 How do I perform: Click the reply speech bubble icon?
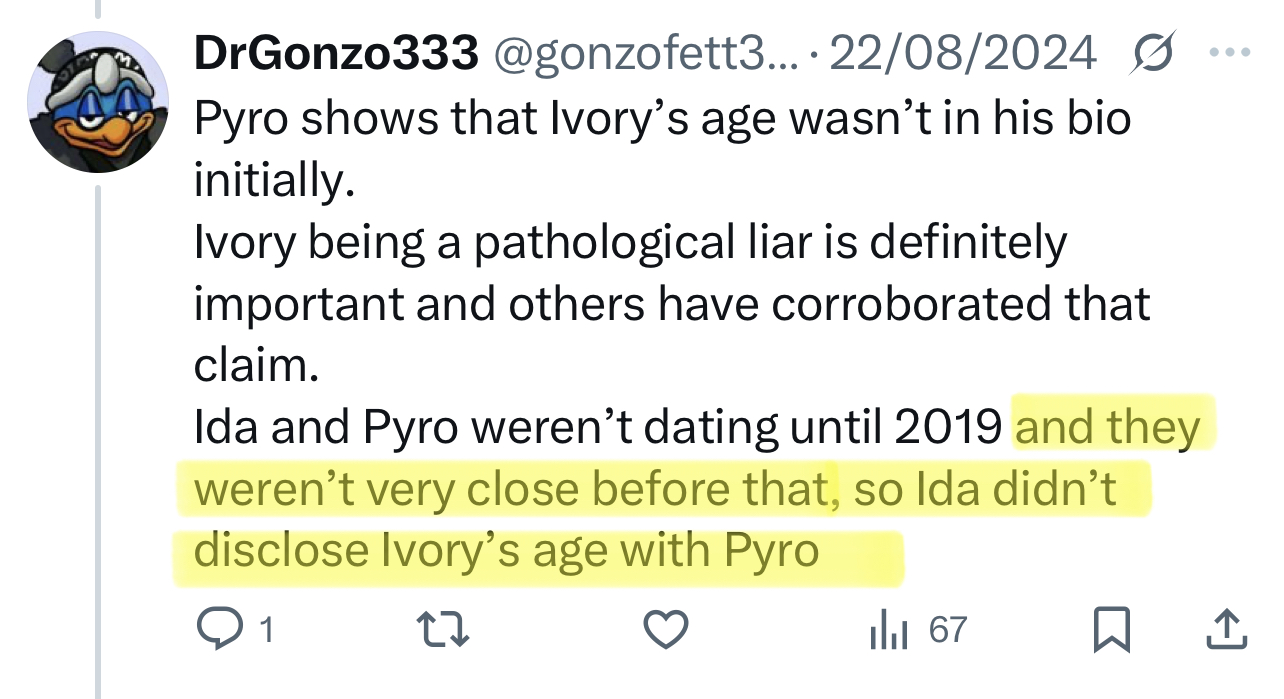217,629
